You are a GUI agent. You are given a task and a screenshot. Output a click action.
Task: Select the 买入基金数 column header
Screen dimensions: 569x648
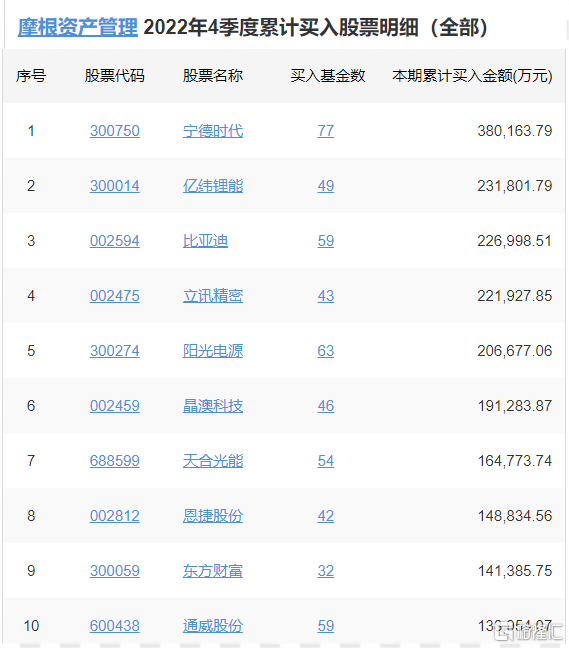pos(328,76)
